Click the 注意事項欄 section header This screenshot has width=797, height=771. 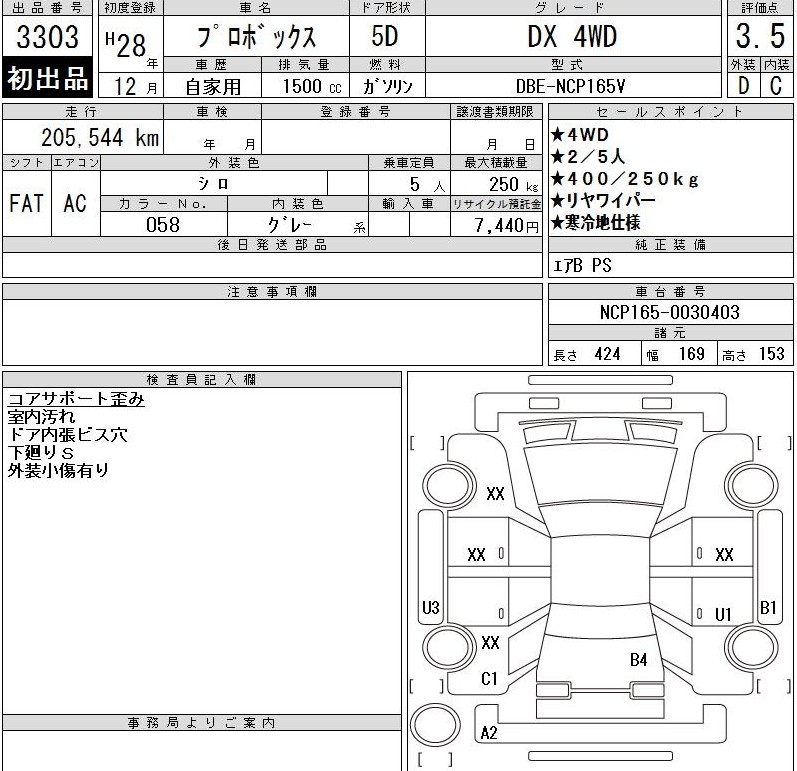(272, 292)
